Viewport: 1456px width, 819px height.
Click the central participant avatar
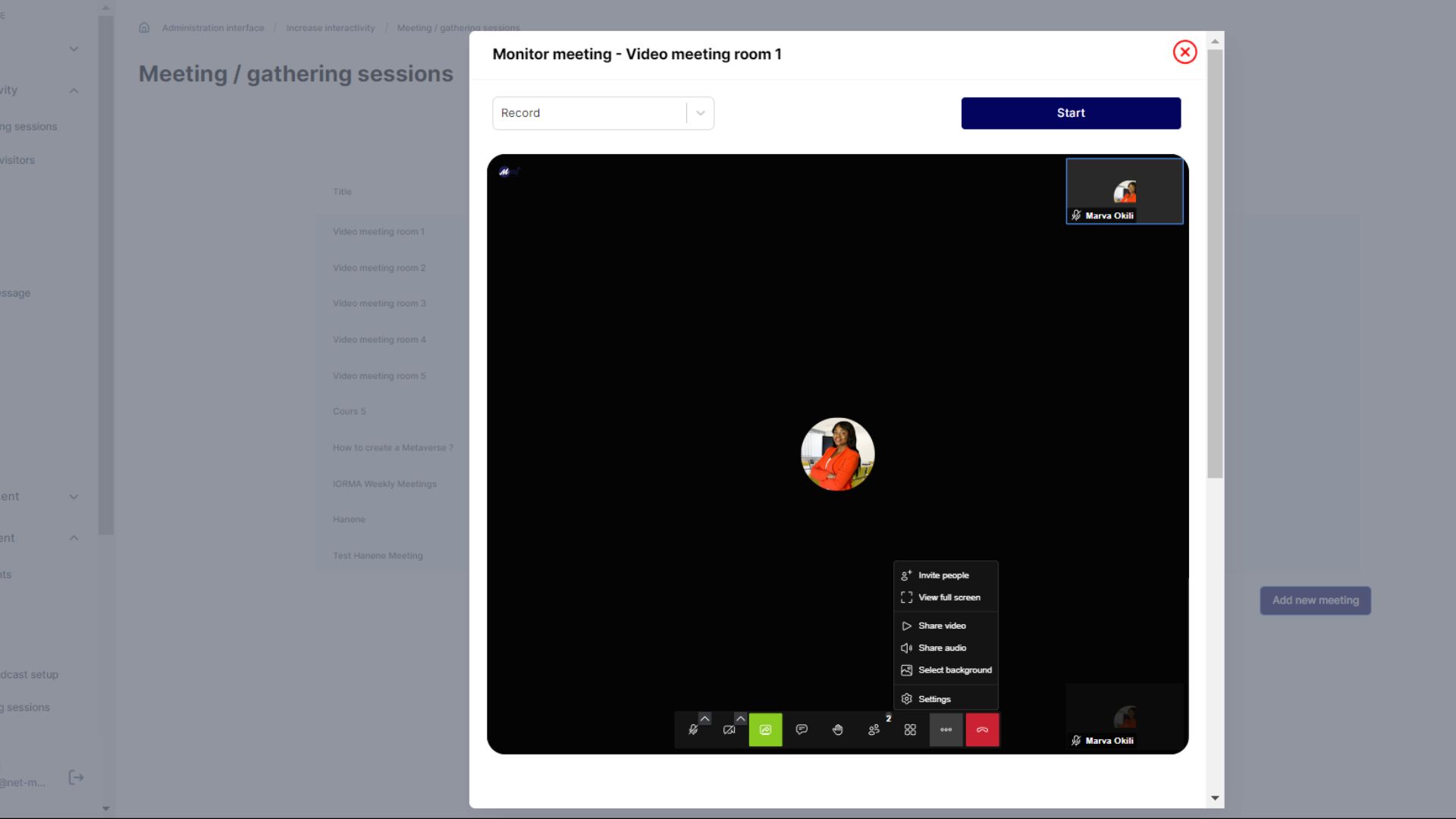pyautogui.click(x=838, y=454)
